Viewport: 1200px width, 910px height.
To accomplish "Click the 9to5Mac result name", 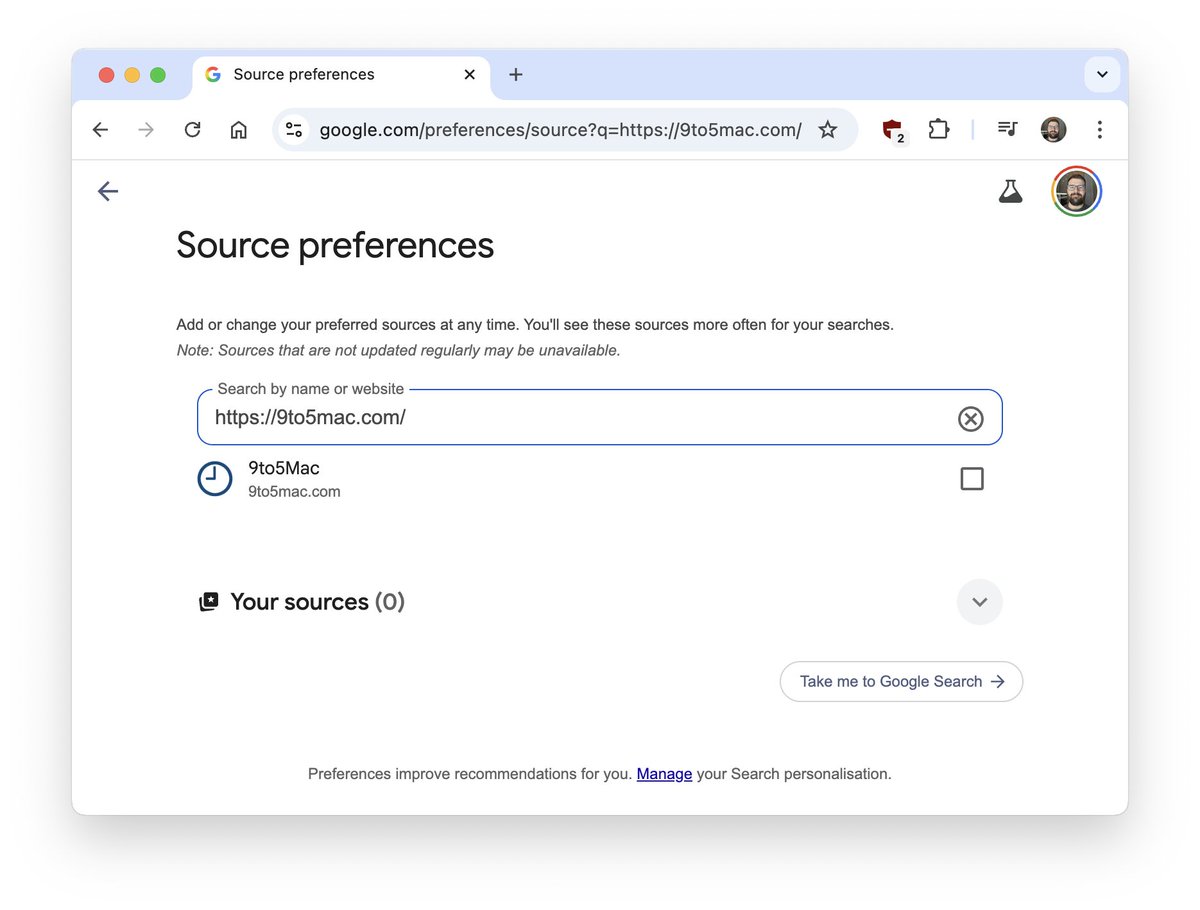I will (x=284, y=468).
